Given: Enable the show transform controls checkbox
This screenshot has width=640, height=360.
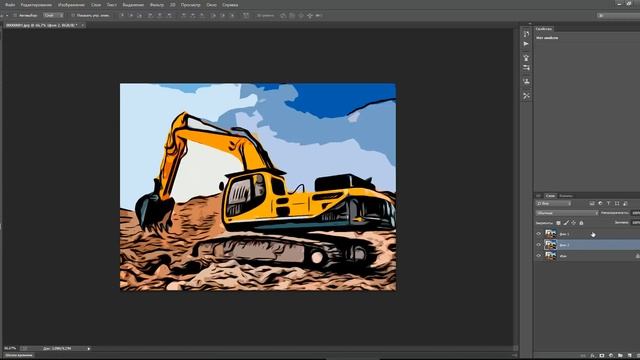Looking at the screenshot, I should pos(73,16).
